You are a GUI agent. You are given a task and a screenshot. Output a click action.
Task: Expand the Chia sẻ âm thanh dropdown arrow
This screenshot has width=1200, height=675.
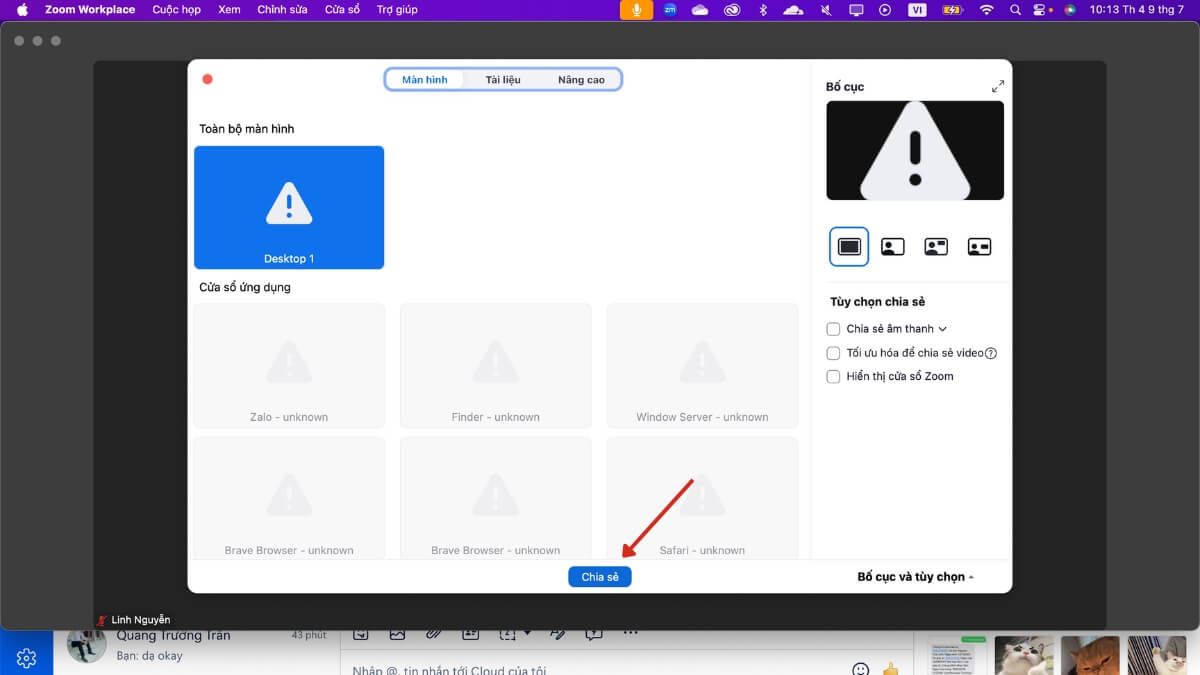[943, 329]
